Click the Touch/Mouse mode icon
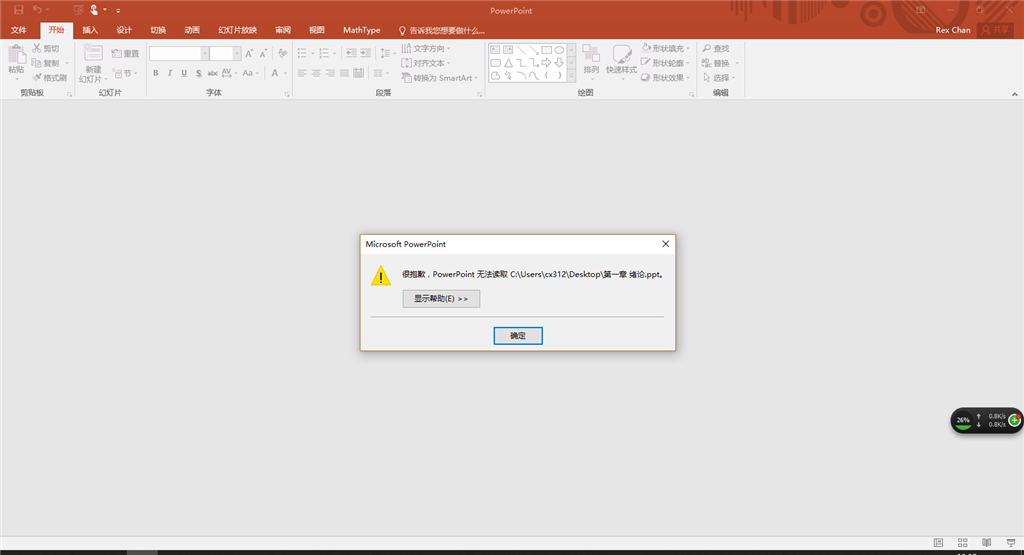 [x=95, y=10]
